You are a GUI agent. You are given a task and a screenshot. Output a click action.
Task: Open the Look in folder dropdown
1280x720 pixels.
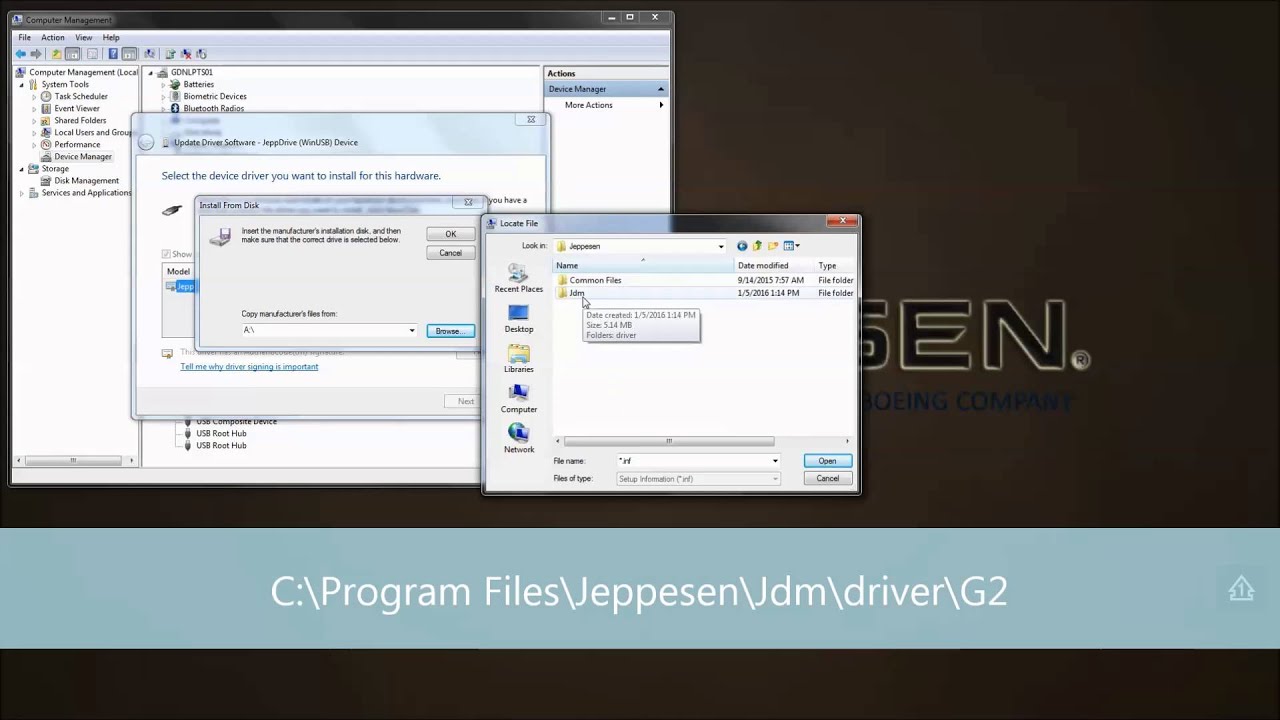720,246
